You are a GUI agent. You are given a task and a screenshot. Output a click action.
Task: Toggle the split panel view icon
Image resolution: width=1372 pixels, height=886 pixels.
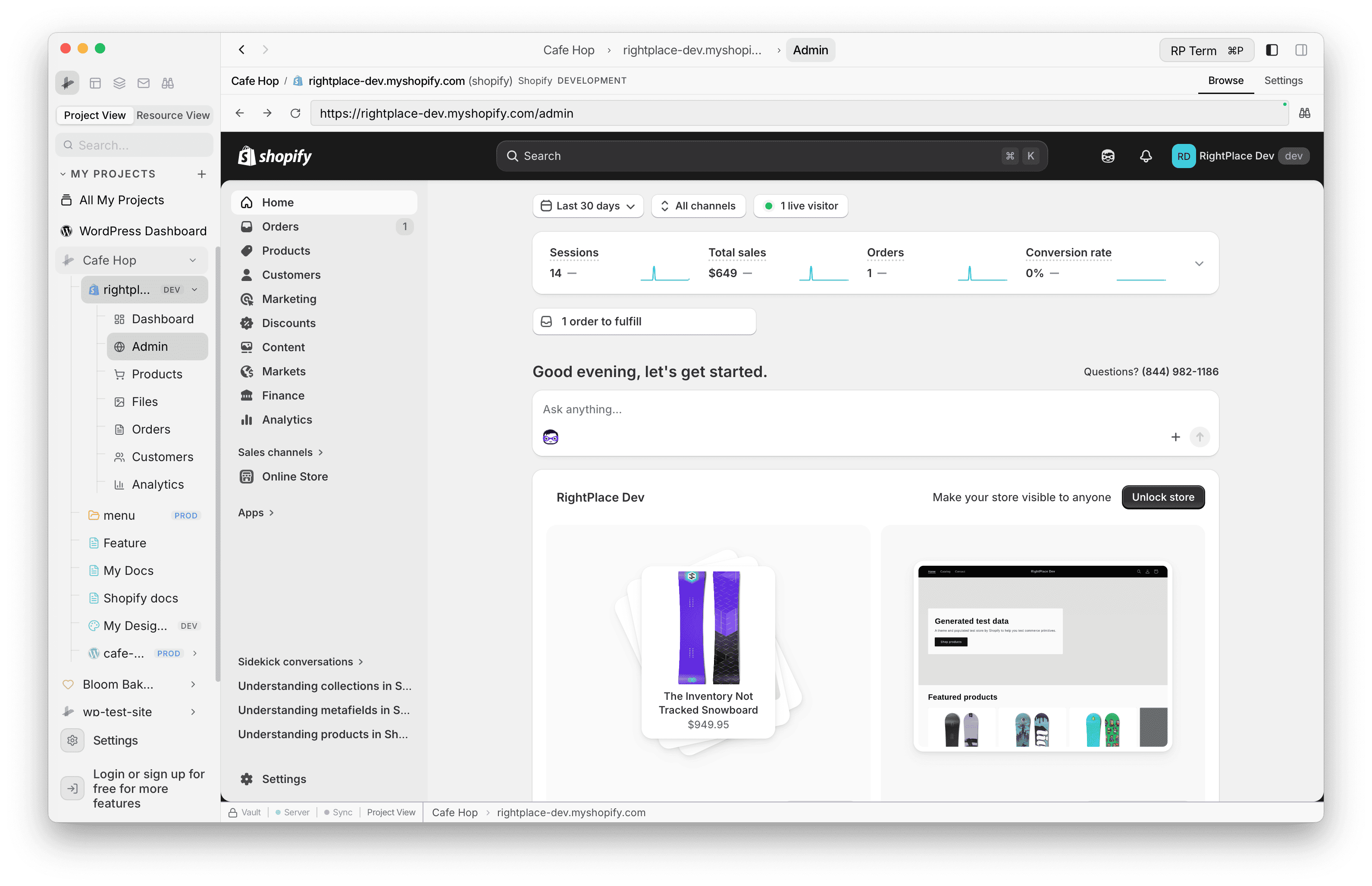(1300, 50)
